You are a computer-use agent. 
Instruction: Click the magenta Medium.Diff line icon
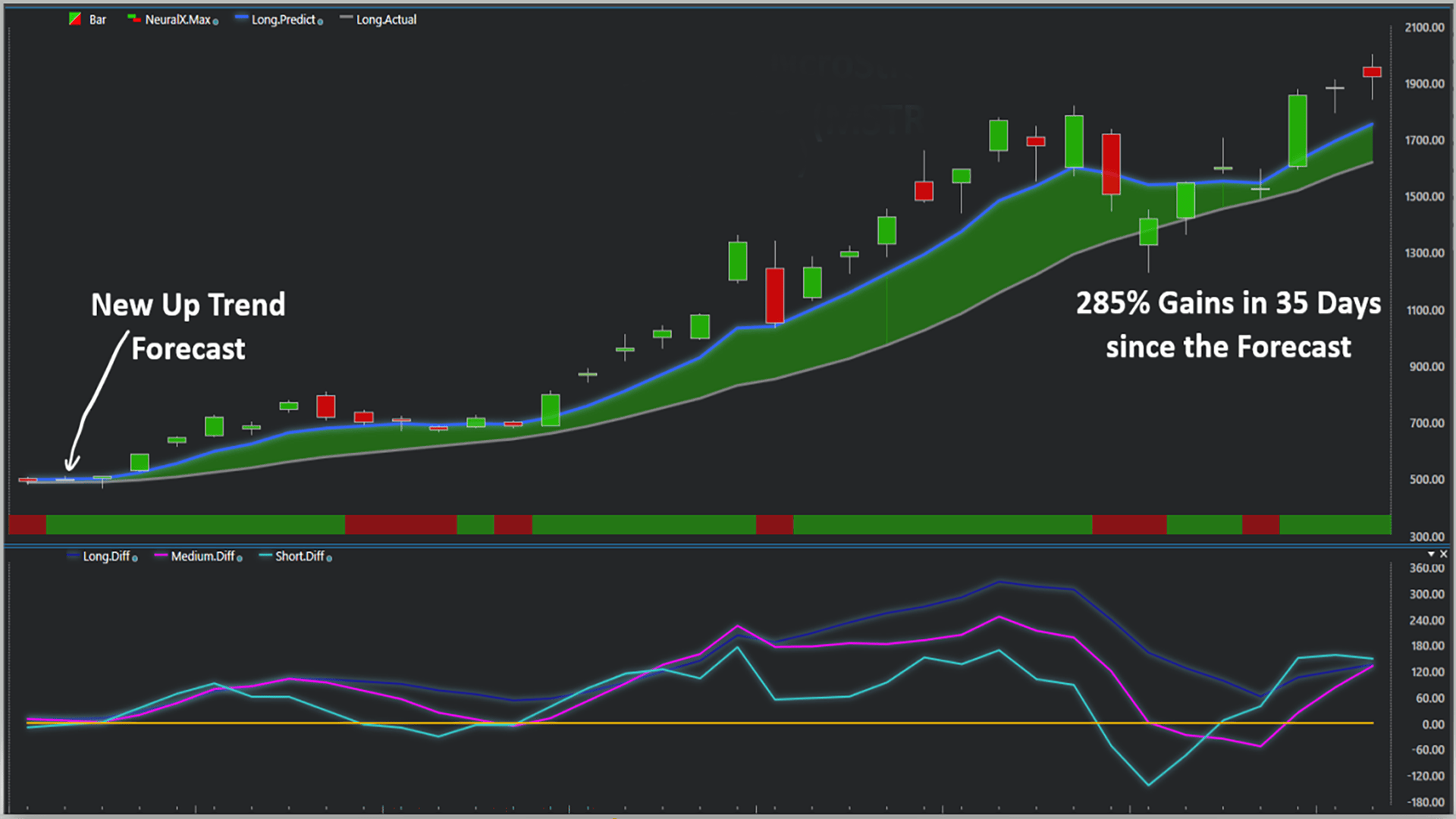[161, 556]
